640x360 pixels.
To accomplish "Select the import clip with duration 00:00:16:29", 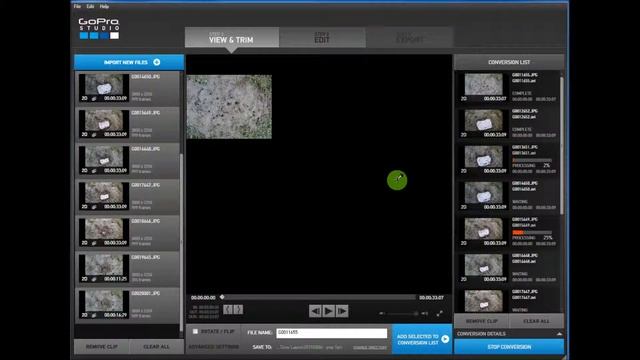I will (x=127, y=305).
